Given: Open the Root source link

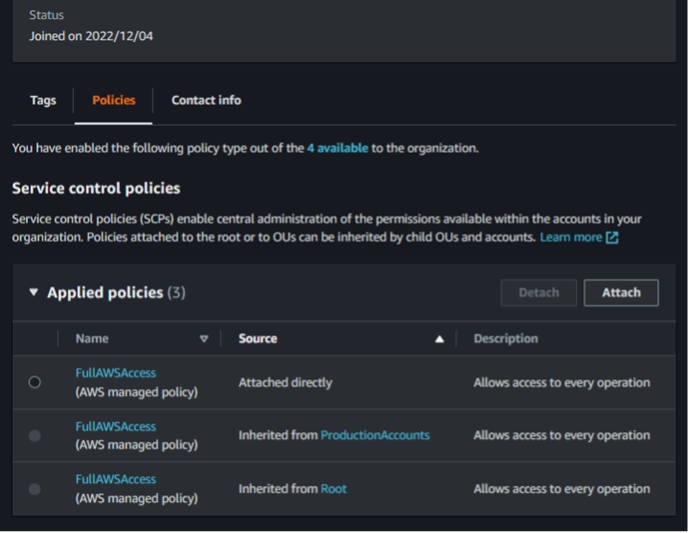Looking at the screenshot, I should (x=334, y=489).
